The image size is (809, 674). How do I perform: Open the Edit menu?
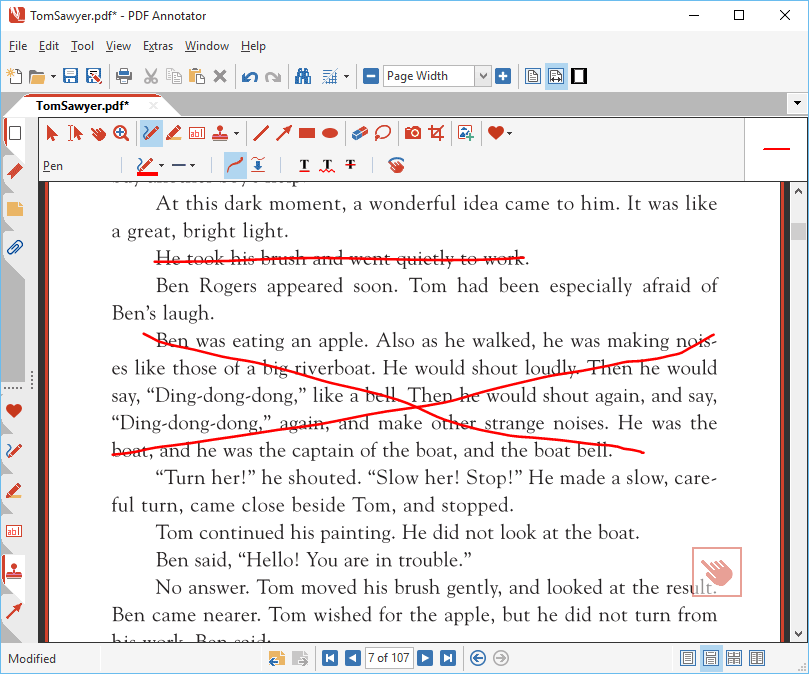pyautogui.click(x=49, y=46)
